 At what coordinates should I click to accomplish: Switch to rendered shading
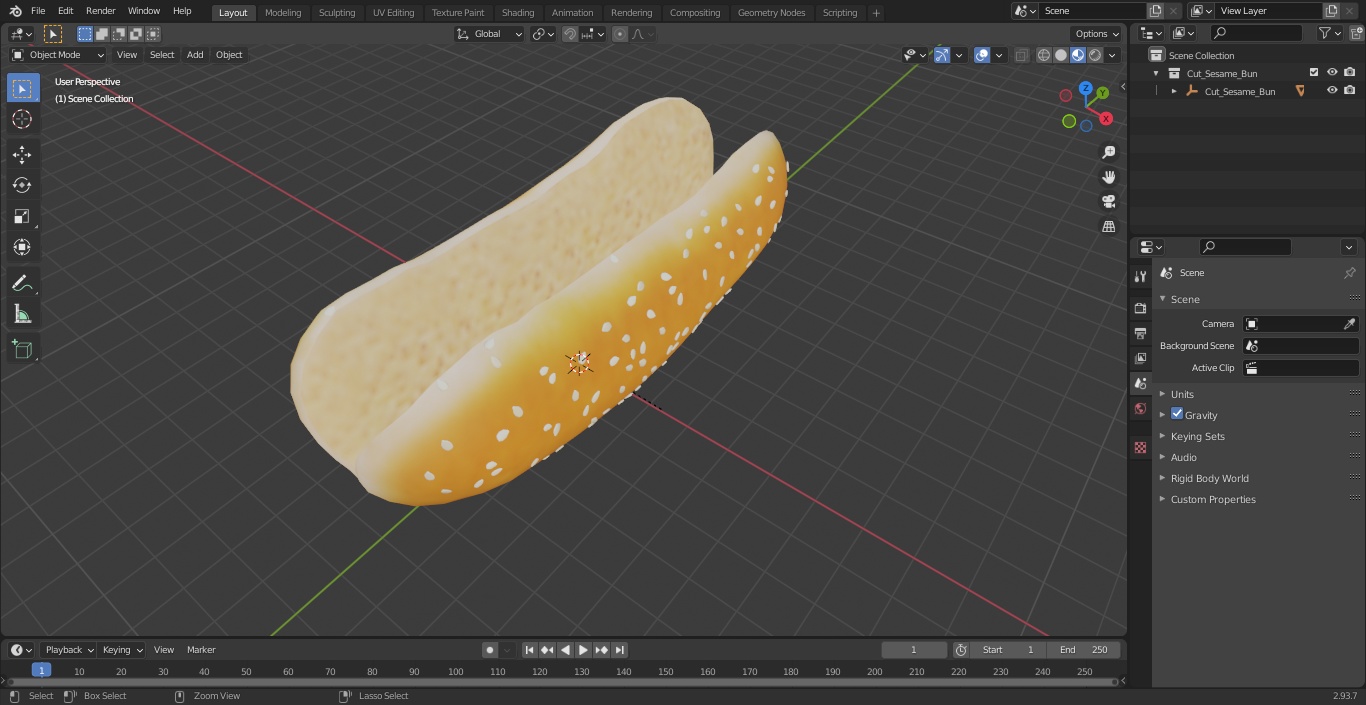(1095, 55)
